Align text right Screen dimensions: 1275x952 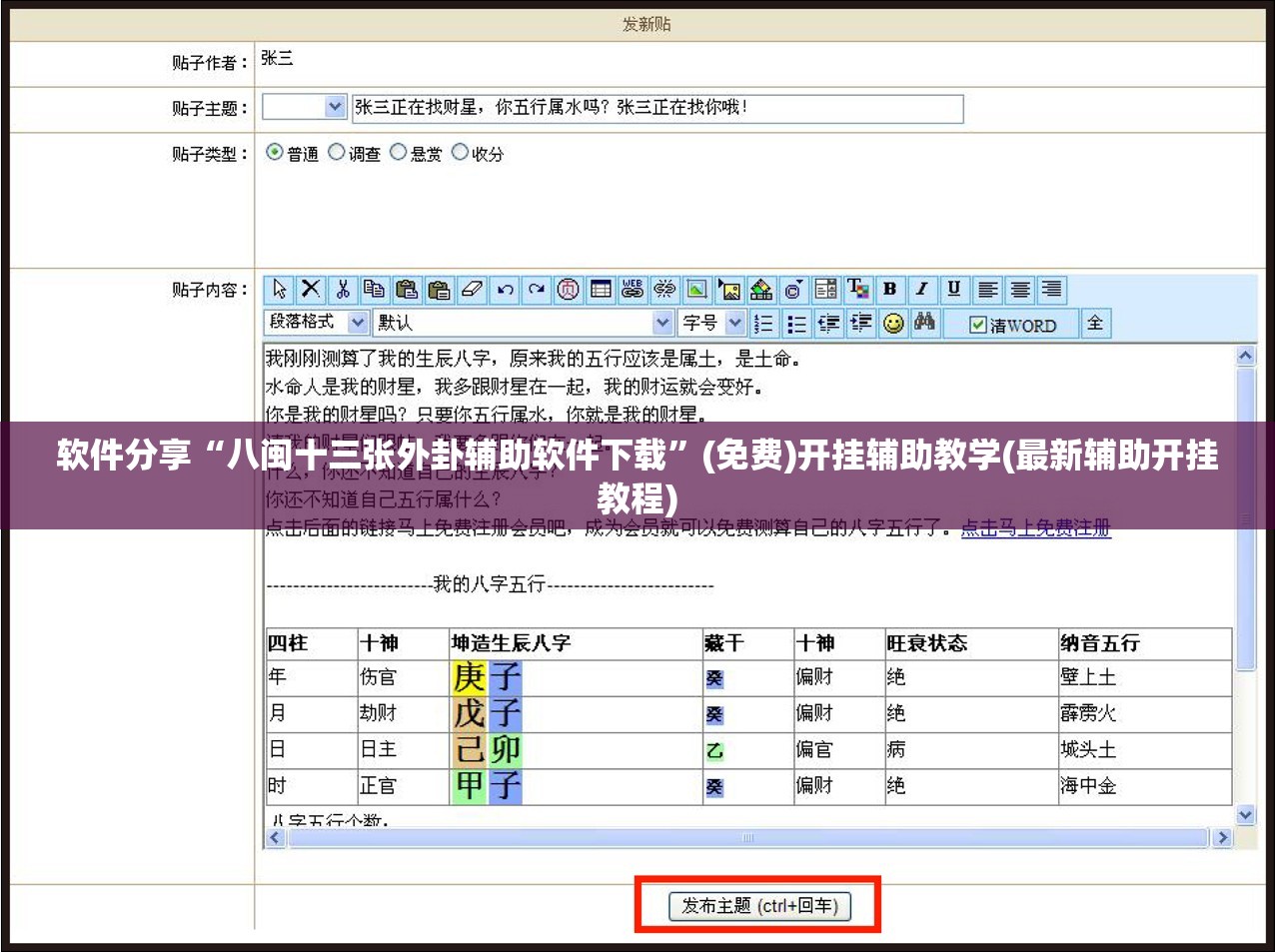tap(1051, 290)
